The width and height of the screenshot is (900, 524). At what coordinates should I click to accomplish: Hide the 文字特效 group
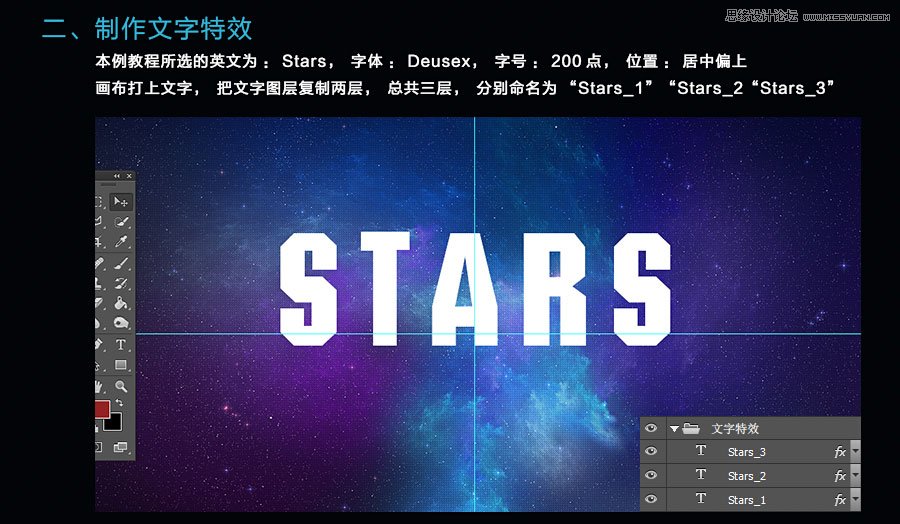651,428
